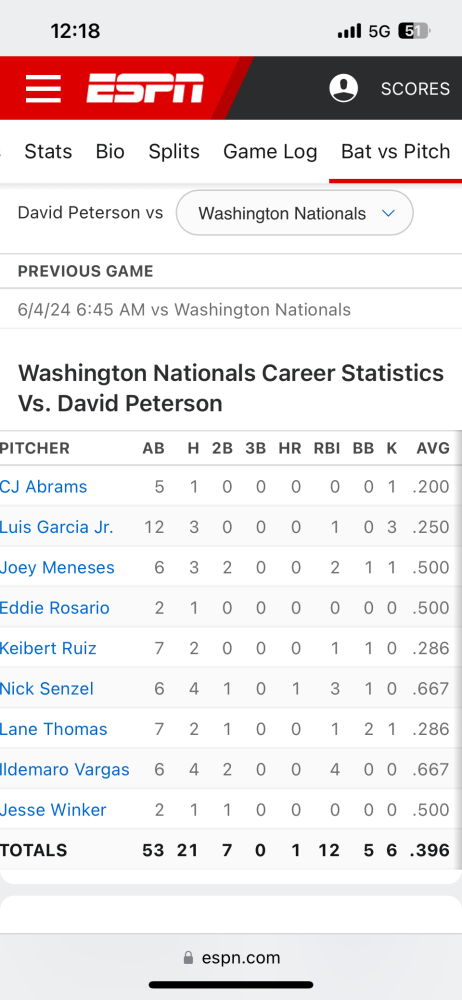This screenshot has width=462, height=1000.
Task: Open the ESPN hamburger menu
Action: click(x=43, y=88)
